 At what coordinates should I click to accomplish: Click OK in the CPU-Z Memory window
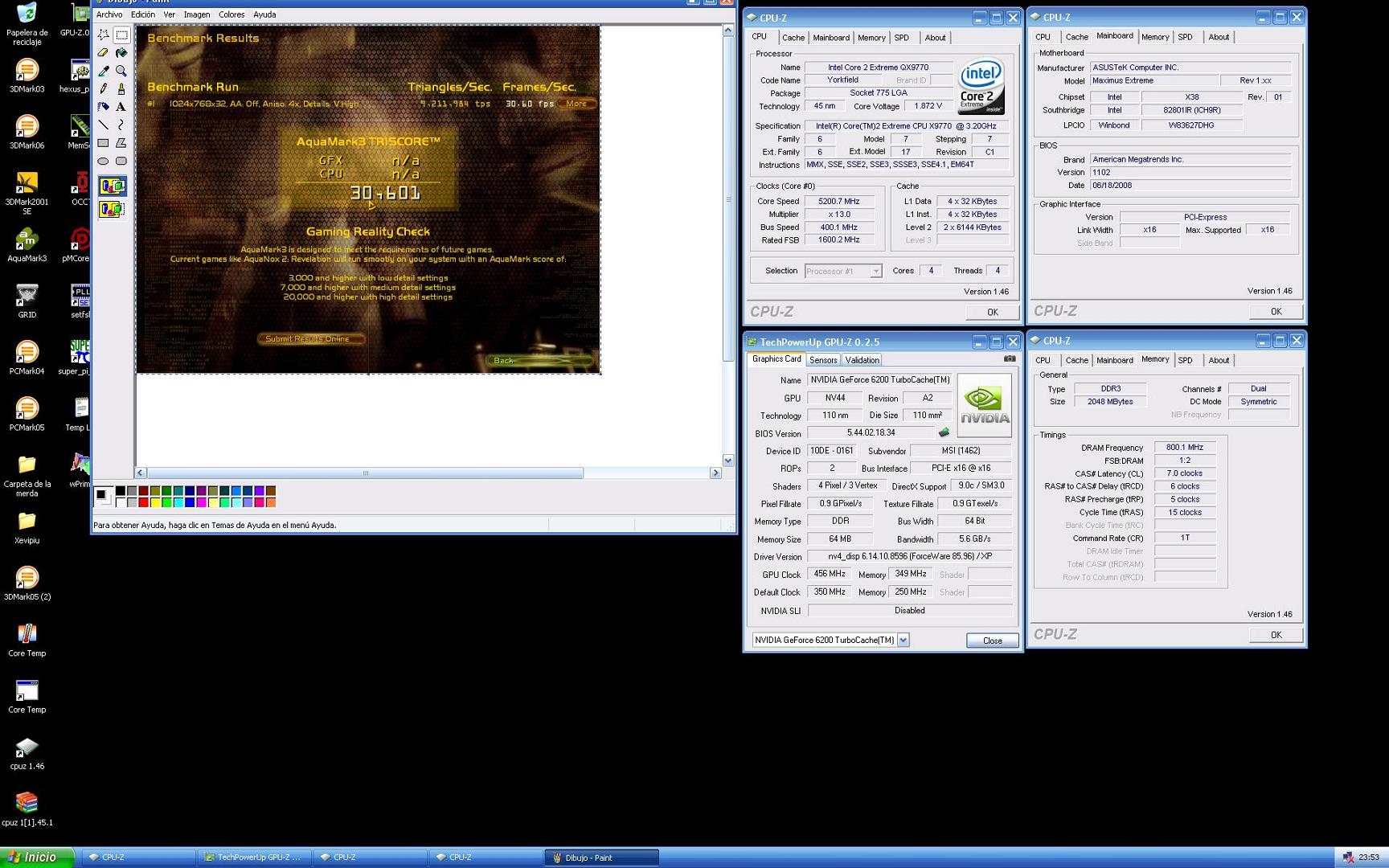1276,635
